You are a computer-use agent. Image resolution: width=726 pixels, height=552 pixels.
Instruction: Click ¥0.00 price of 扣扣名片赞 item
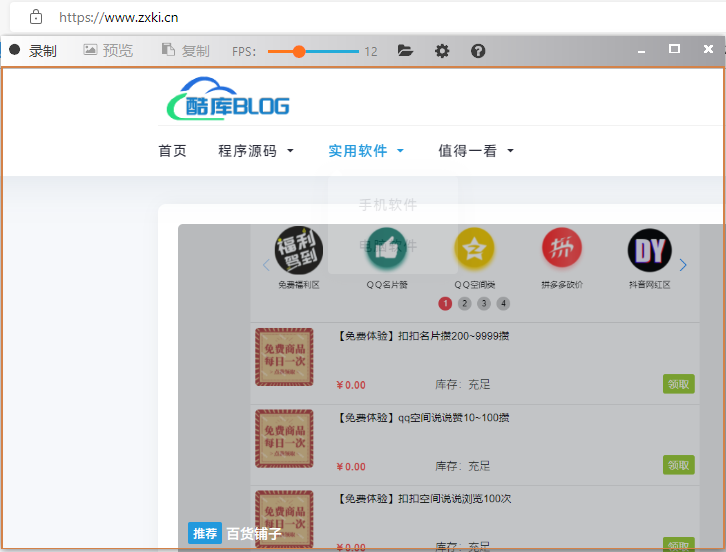click(351, 385)
